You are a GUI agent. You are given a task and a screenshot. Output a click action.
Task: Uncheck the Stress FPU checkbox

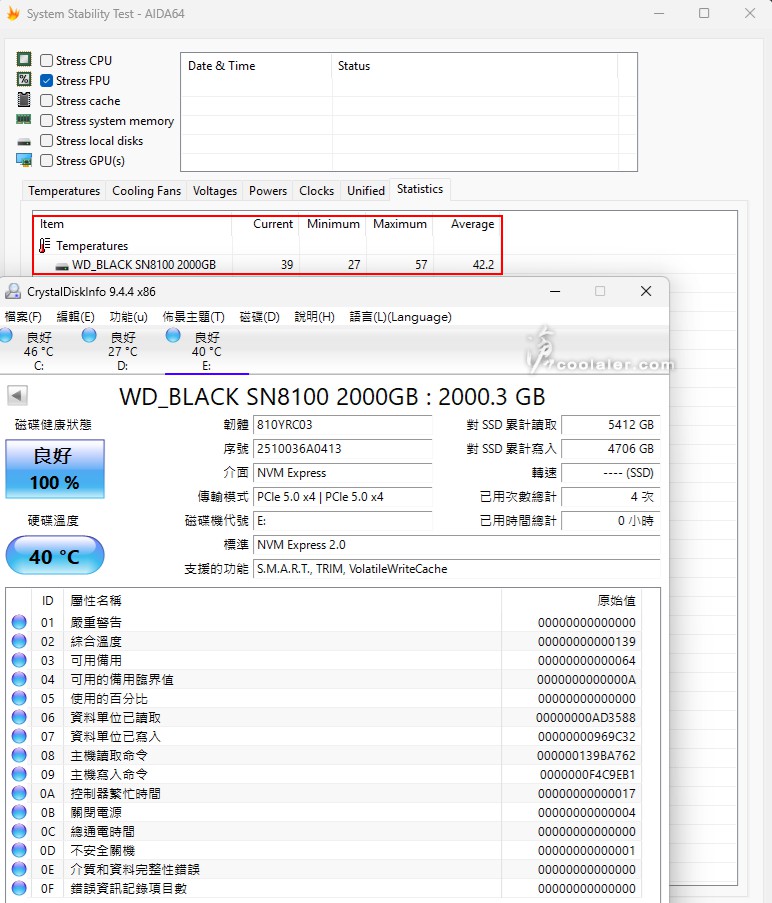click(x=47, y=81)
